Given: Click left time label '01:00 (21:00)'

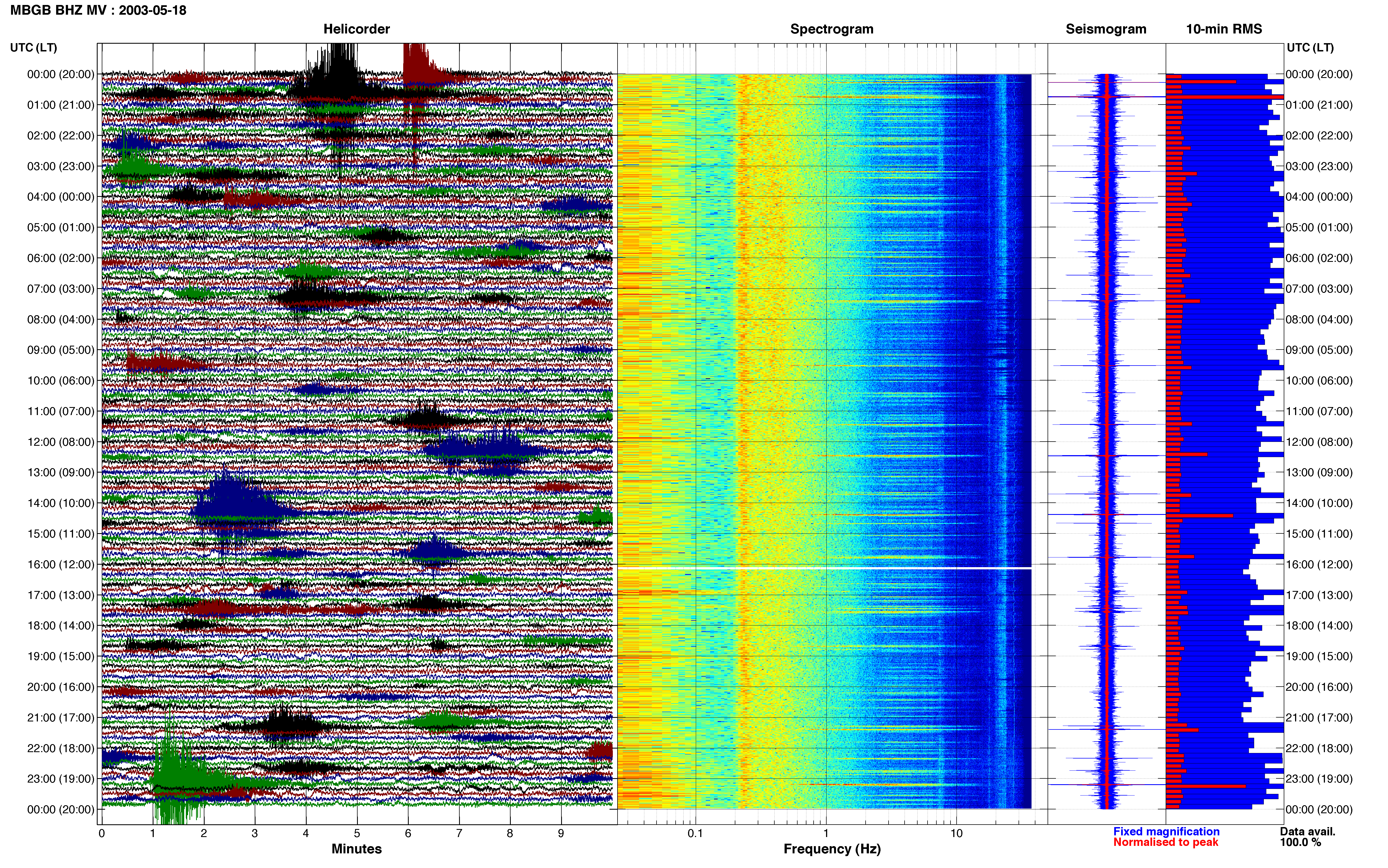Looking at the screenshot, I should point(61,105).
